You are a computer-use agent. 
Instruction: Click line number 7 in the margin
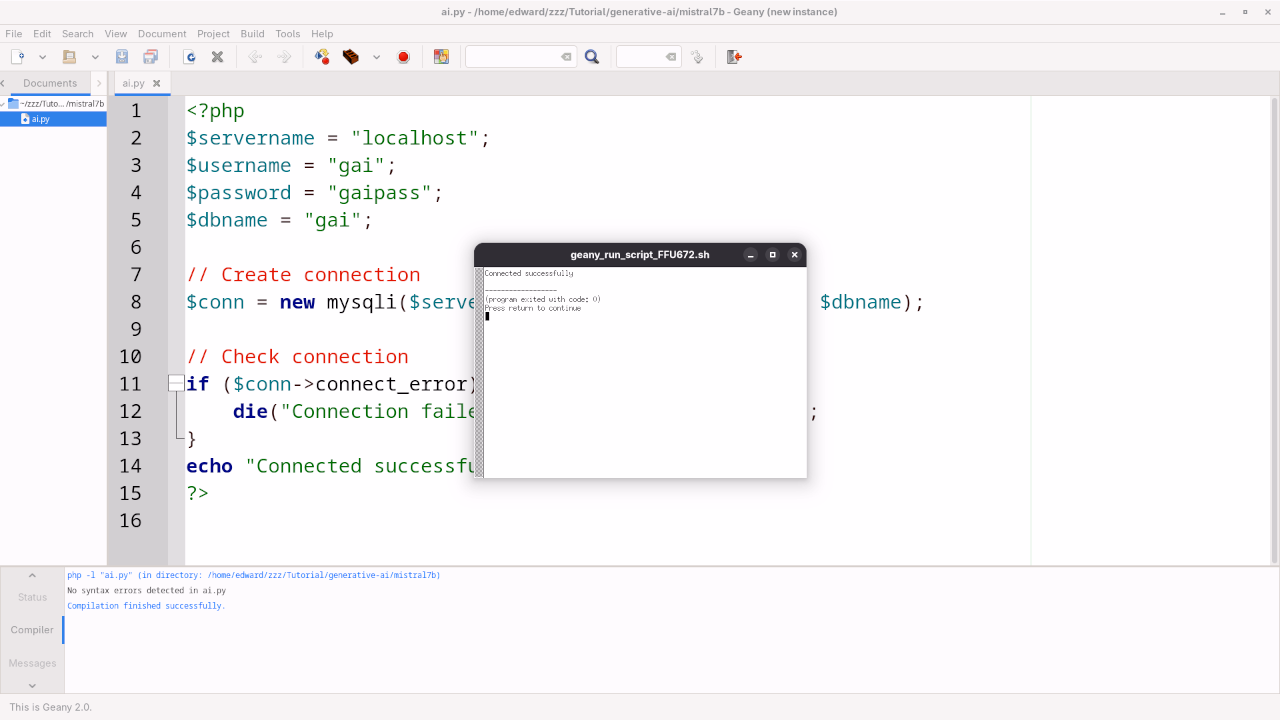pyautogui.click(x=136, y=274)
